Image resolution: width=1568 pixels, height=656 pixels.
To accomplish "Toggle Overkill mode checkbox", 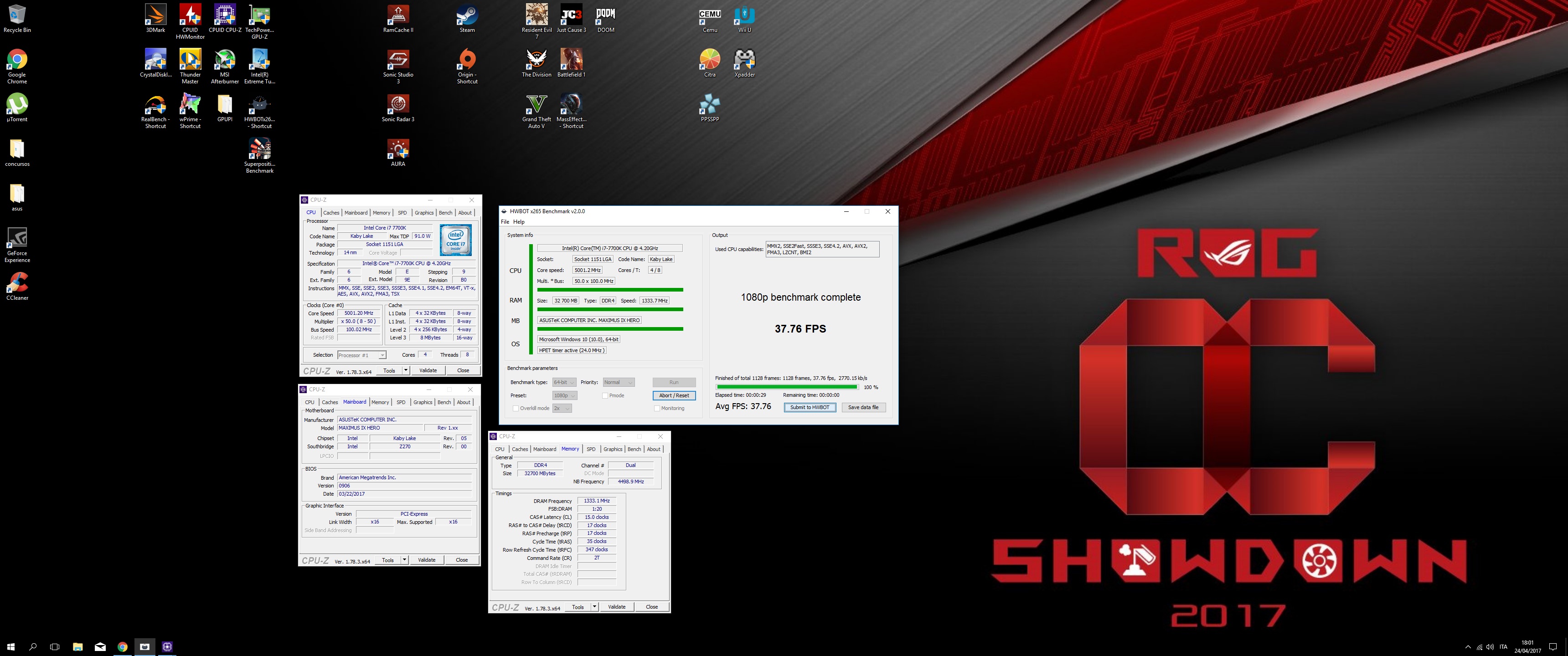I will point(516,408).
